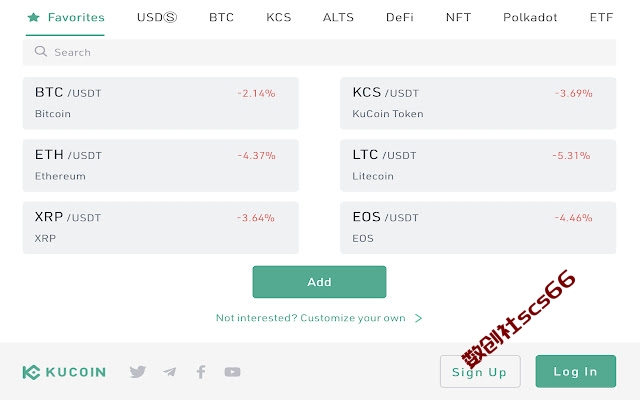Select the BTC/USDT Bitcoin card
The height and width of the screenshot is (400, 640).
(x=160, y=103)
